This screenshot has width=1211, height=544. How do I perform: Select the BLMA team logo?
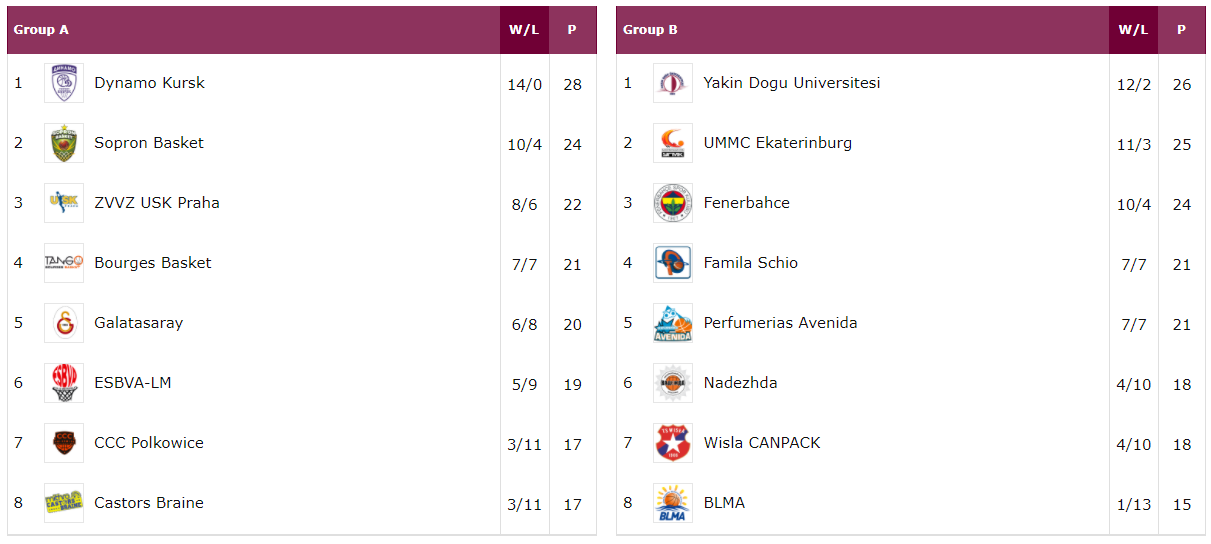click(x=673, y=503)
